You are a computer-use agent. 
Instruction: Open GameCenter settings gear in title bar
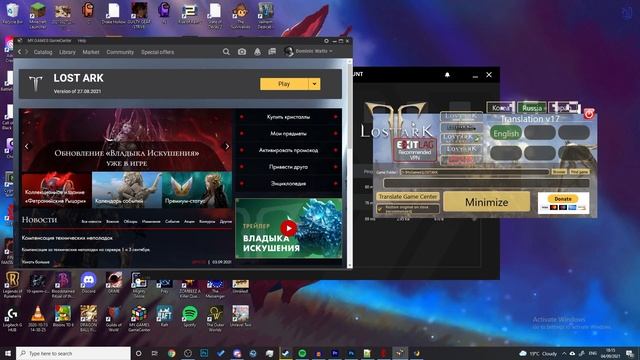tap(326, 41)
